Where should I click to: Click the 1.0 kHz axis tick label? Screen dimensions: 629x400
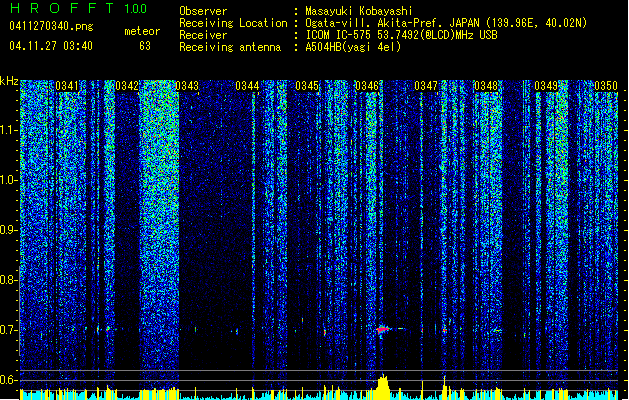coord(9,180)
